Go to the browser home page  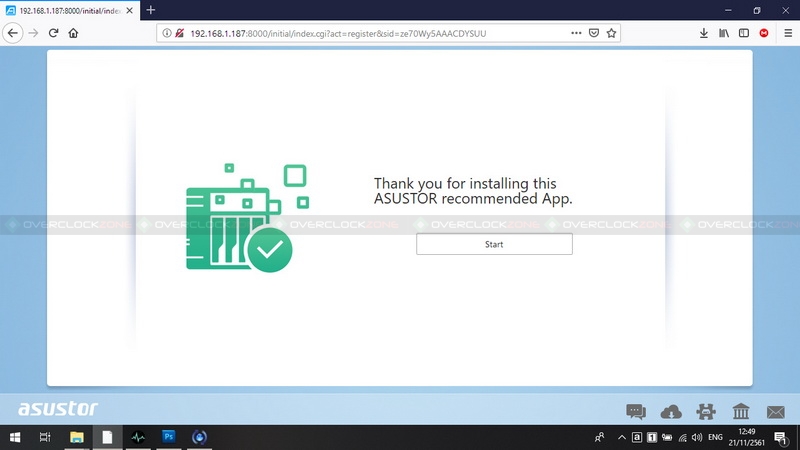pyautogui.click(x=73, y=33)
